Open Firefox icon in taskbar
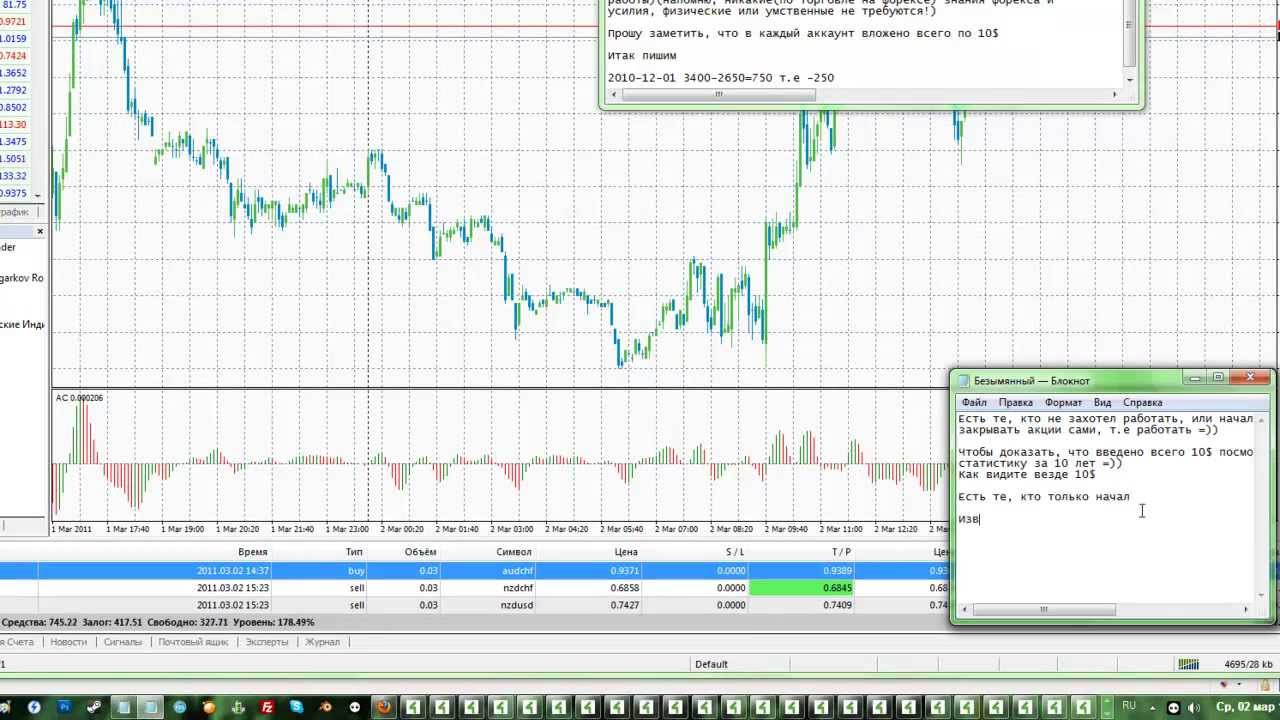This screenshot has height=720, width=1280. point(384,707)
